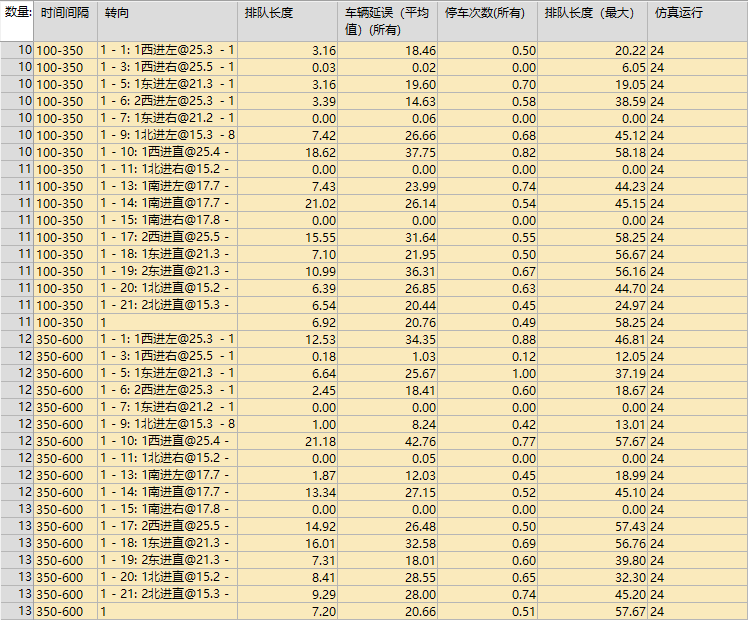This screenshot has width=748, height=620.
Task: Click the max queue cell showing 38.59
Action: (591, 101)
